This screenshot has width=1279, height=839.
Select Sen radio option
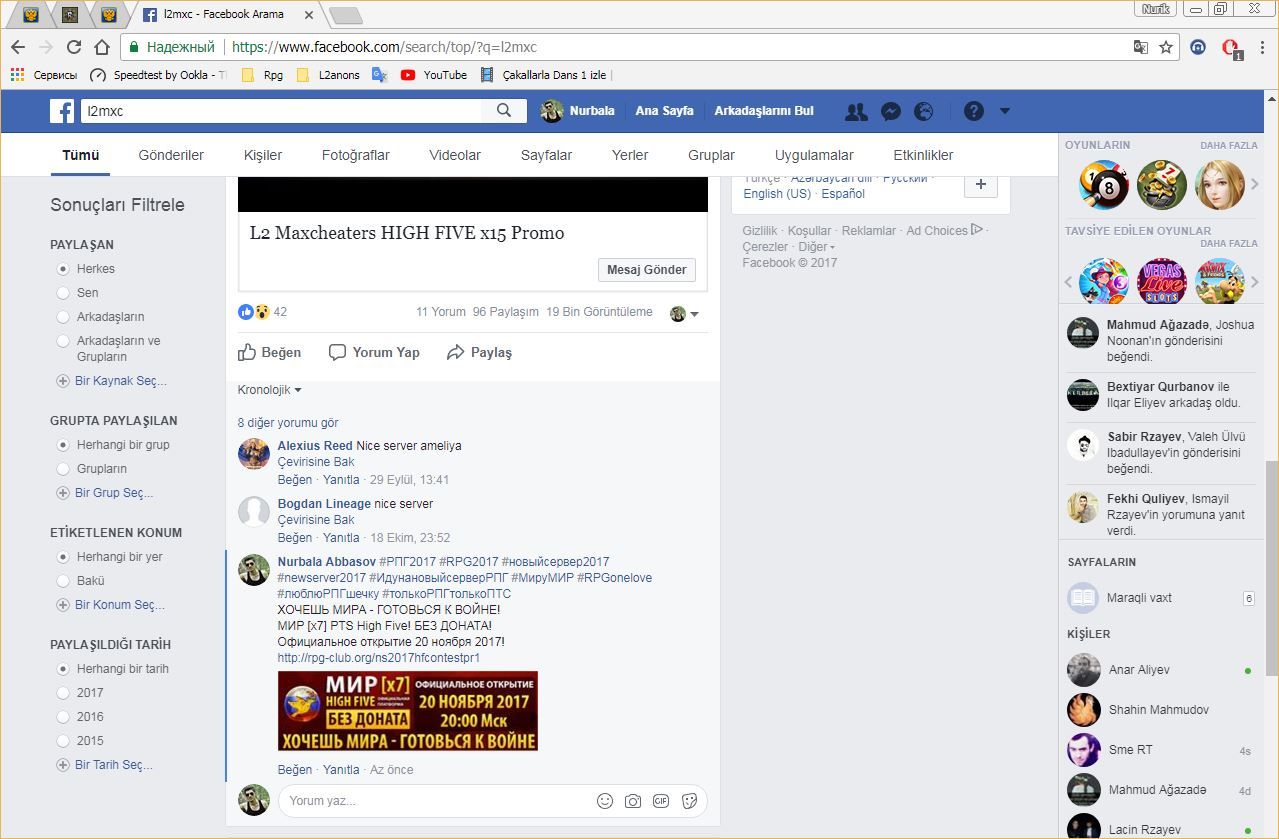click(x=64, y=293)
